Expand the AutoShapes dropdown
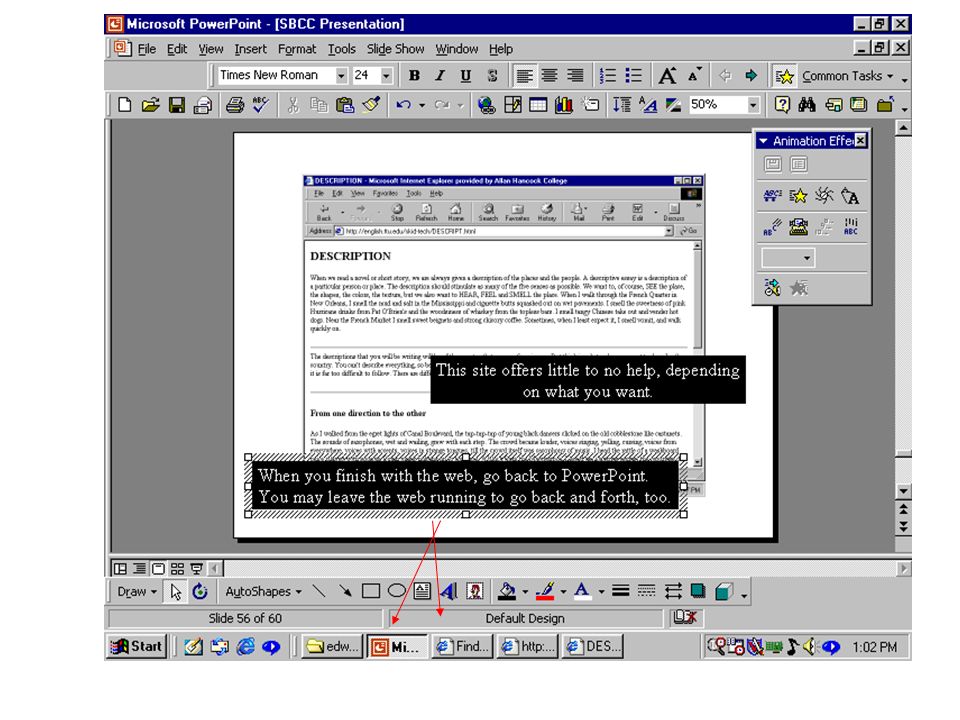960x720 pixels. point(264,591)
